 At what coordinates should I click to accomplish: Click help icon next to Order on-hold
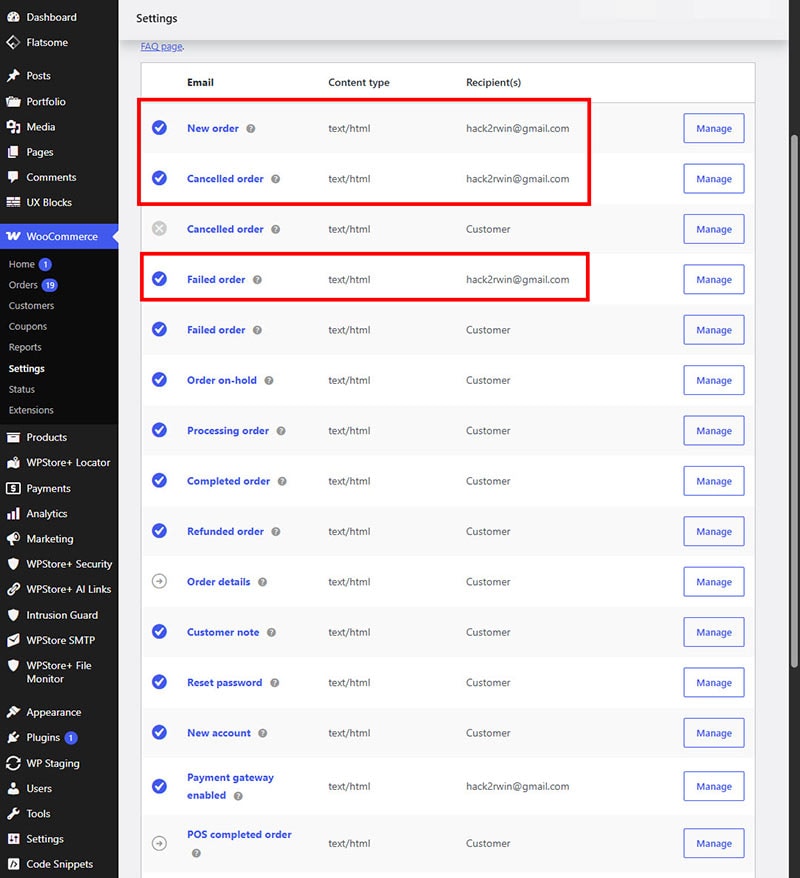coord(269,380)
